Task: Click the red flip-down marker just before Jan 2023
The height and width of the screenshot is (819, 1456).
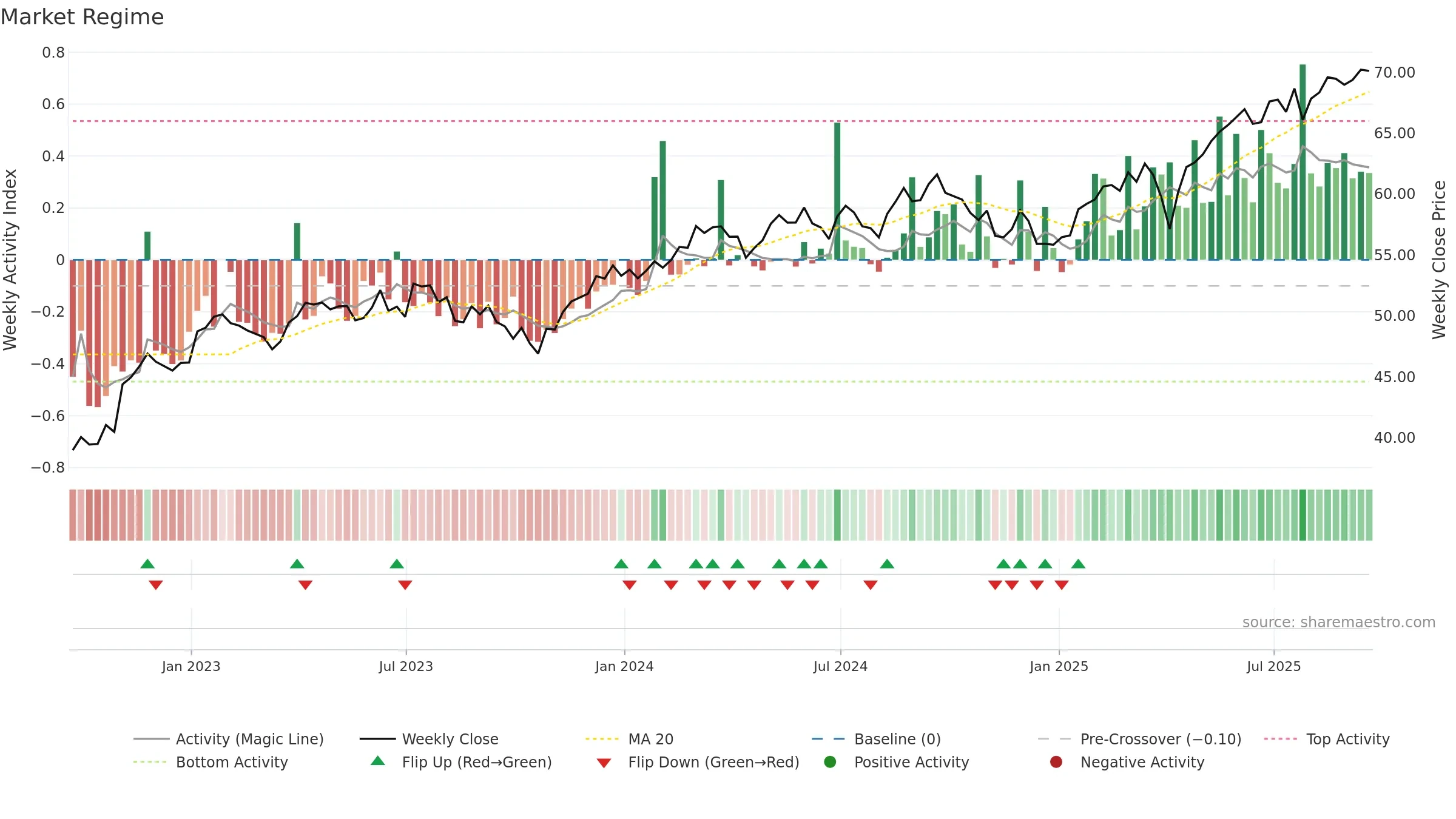Action: click(156, 585)
